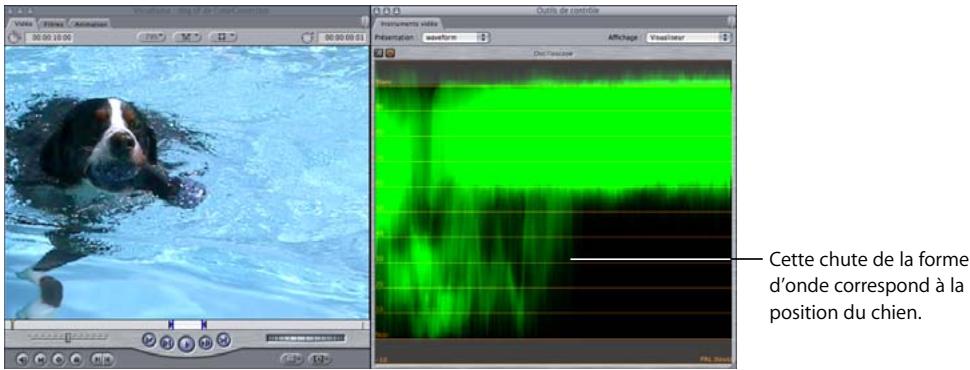Click the Mark Clip button
This screenshot has height=370, width=970.
(x=40, y=358)
